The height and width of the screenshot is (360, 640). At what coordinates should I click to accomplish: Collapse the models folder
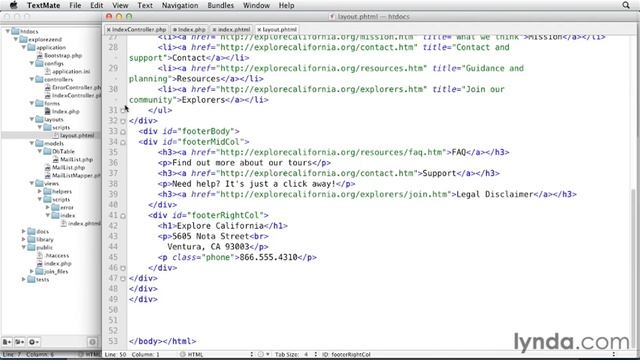(x=32, y=143)
